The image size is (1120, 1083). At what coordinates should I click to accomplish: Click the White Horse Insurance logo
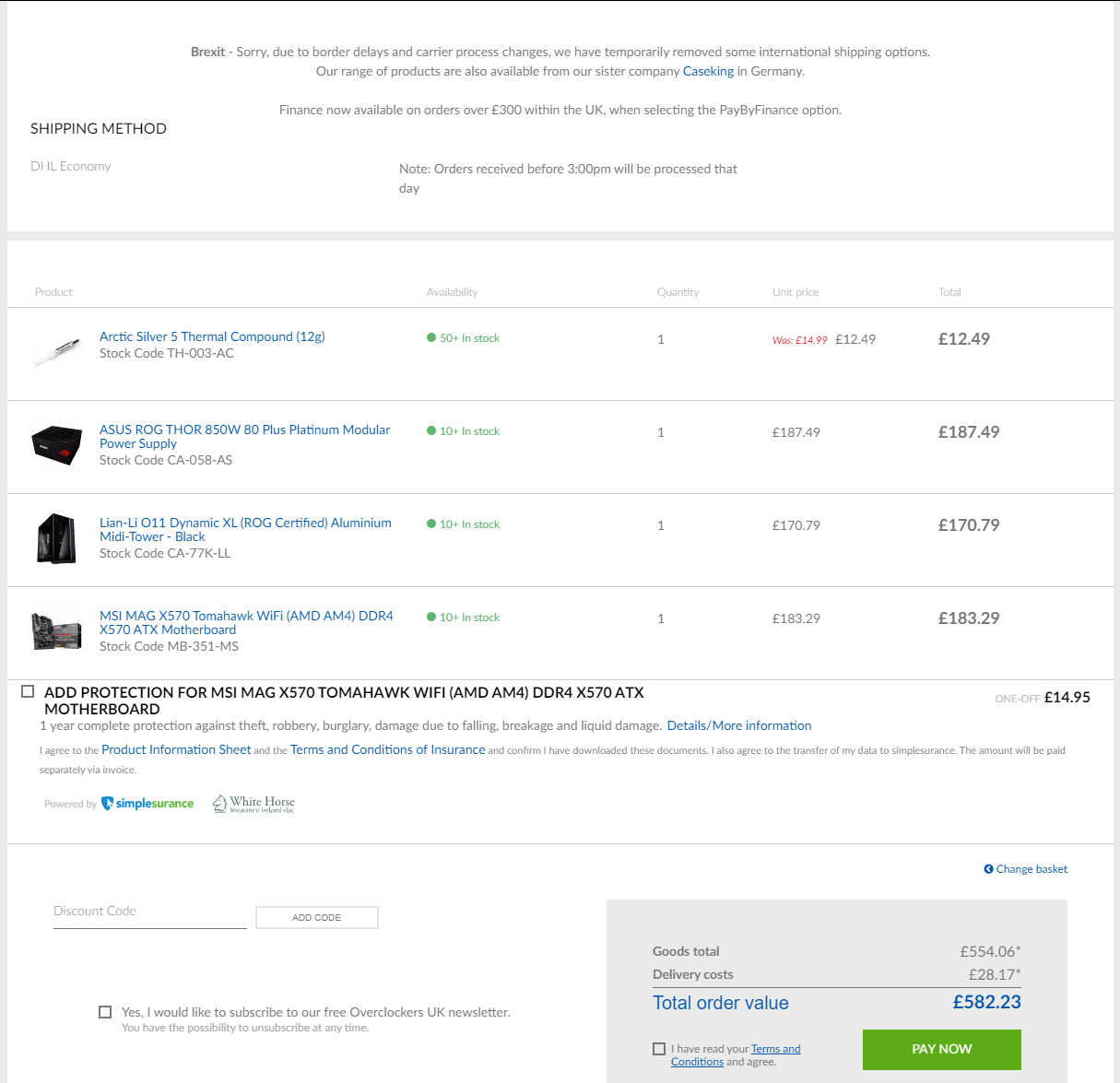click(253, 804)
